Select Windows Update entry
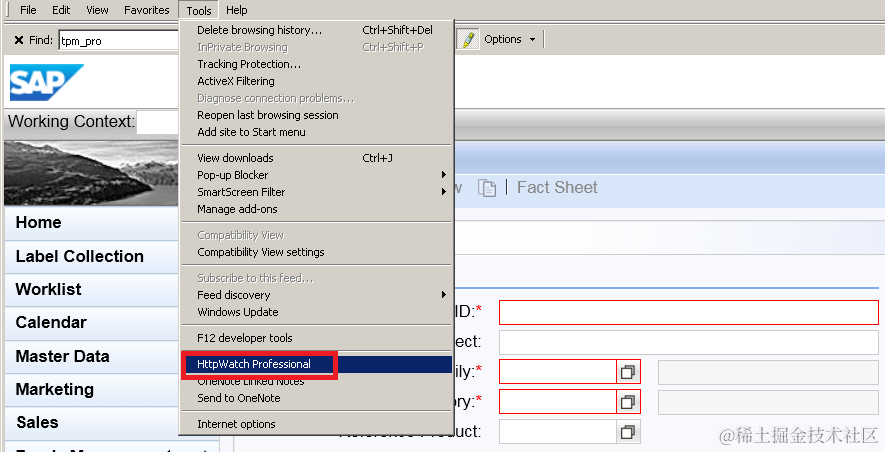 click(x=317, y=311)
